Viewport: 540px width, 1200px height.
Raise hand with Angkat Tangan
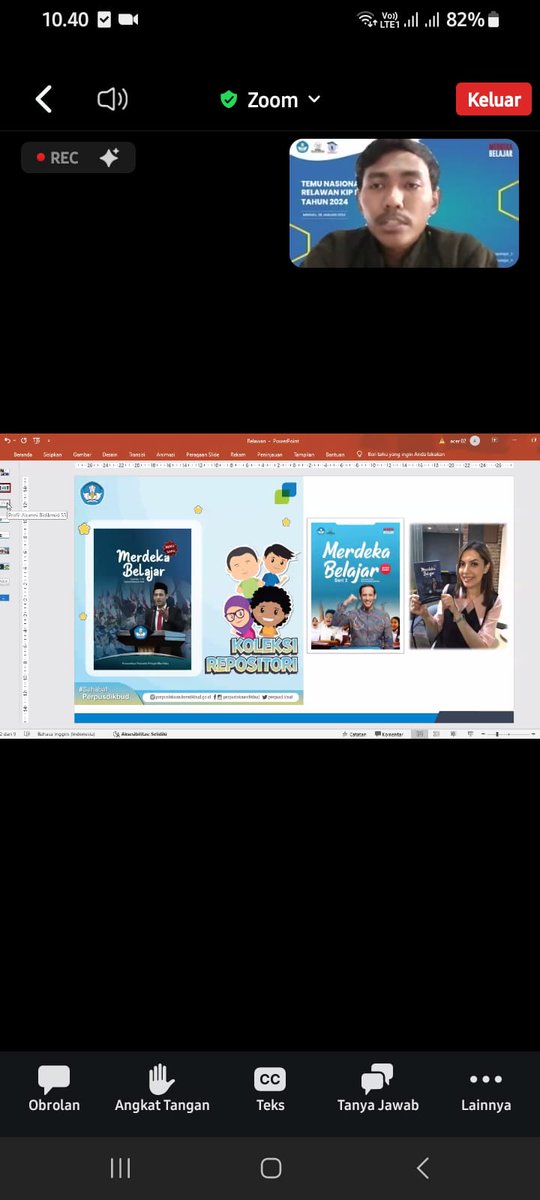pos(162,1088)
